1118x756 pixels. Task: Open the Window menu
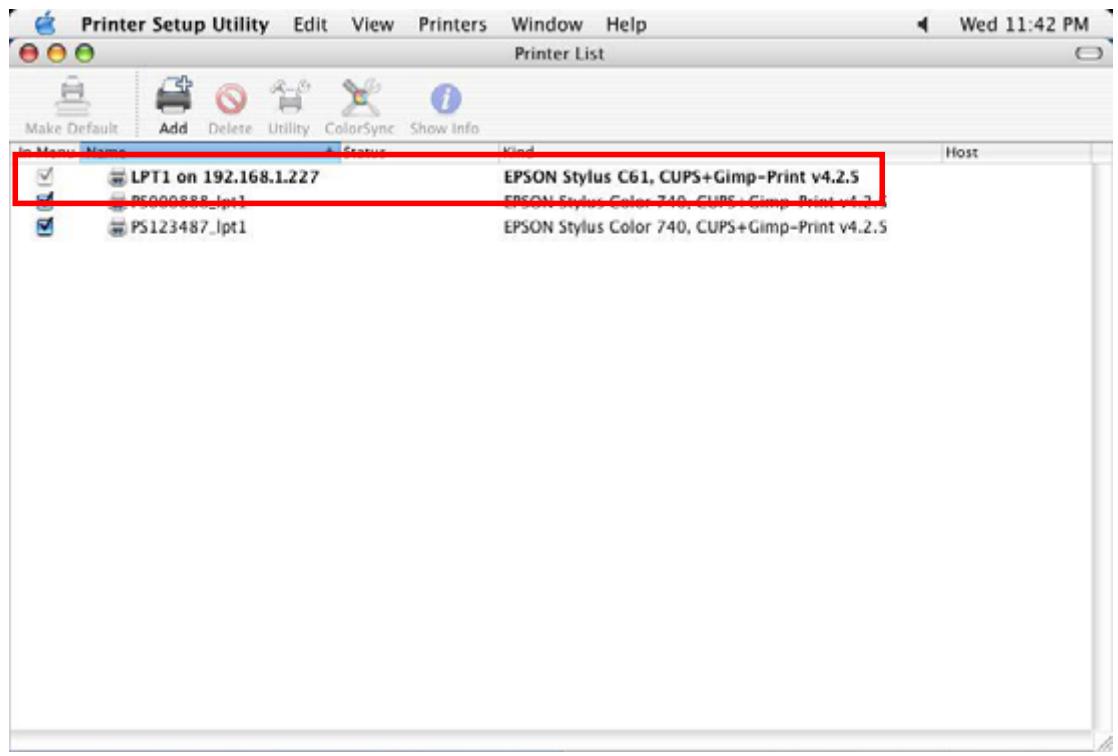tap(547, 25)
